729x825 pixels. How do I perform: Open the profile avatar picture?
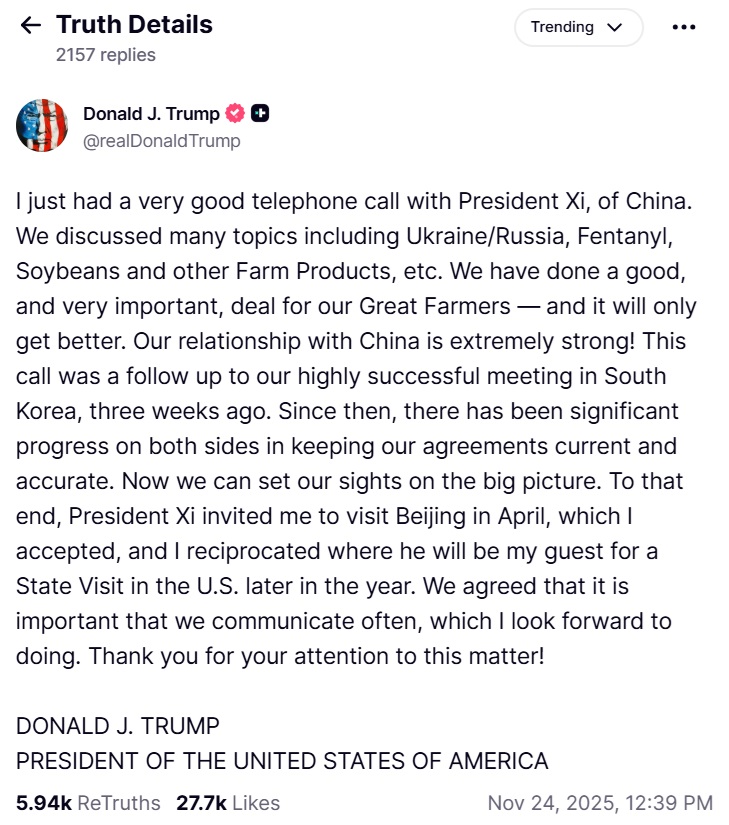point(42,126)
